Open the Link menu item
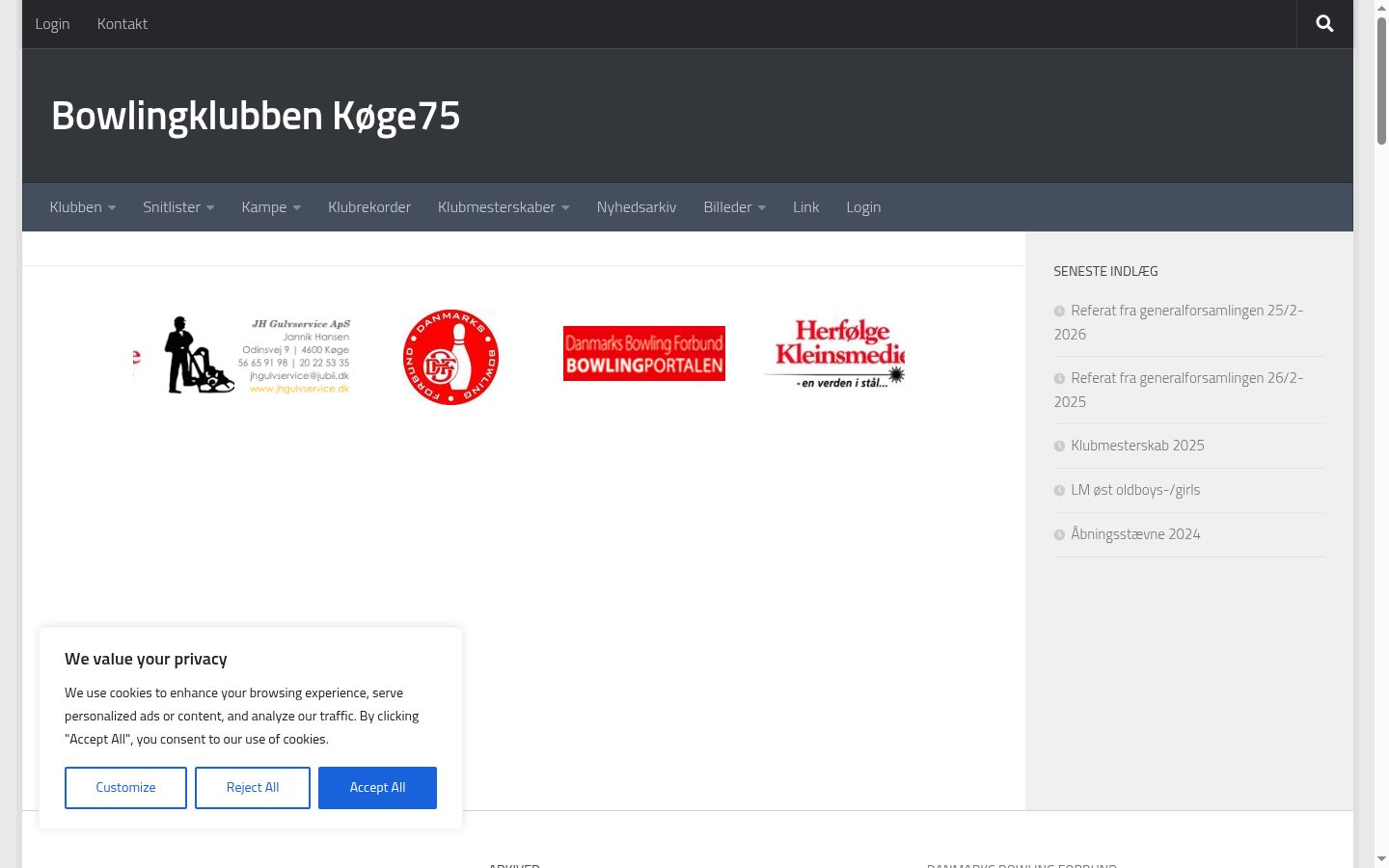 pyautogui.click(x=806, y=207)
